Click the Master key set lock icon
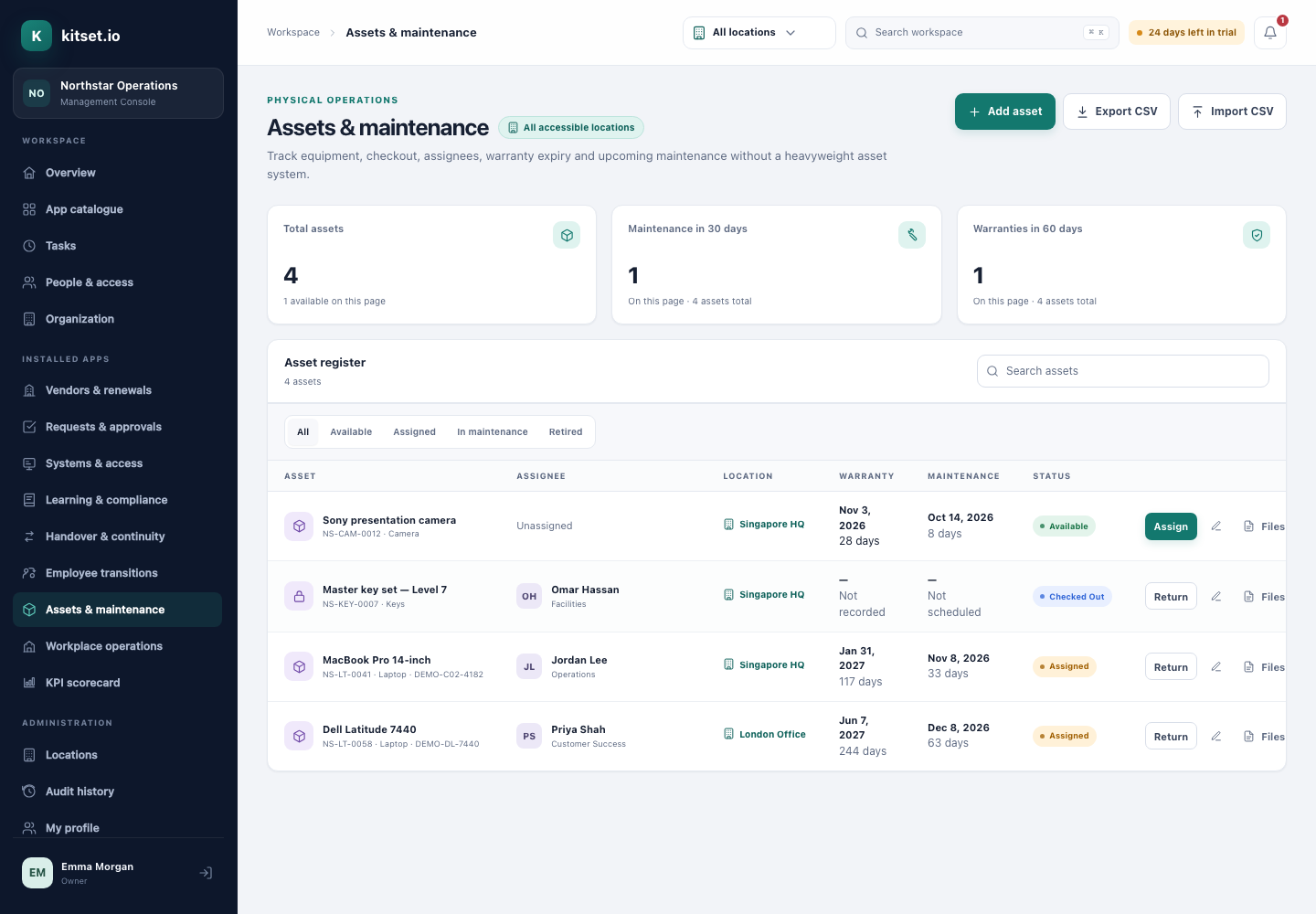Viewport: 1316px width, 914px height. point(299,597)
